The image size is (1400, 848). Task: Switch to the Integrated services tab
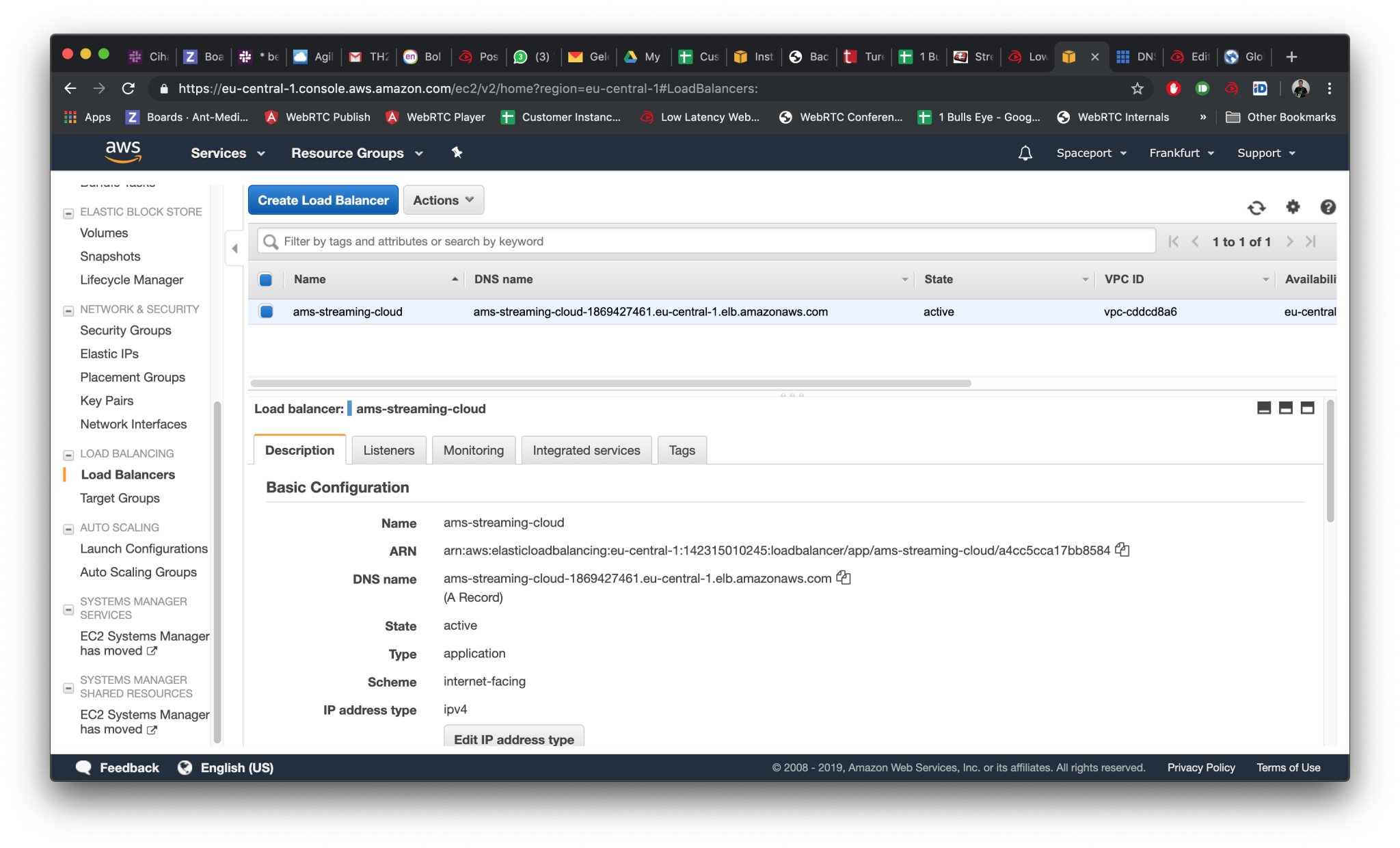(x=587, y=450)
